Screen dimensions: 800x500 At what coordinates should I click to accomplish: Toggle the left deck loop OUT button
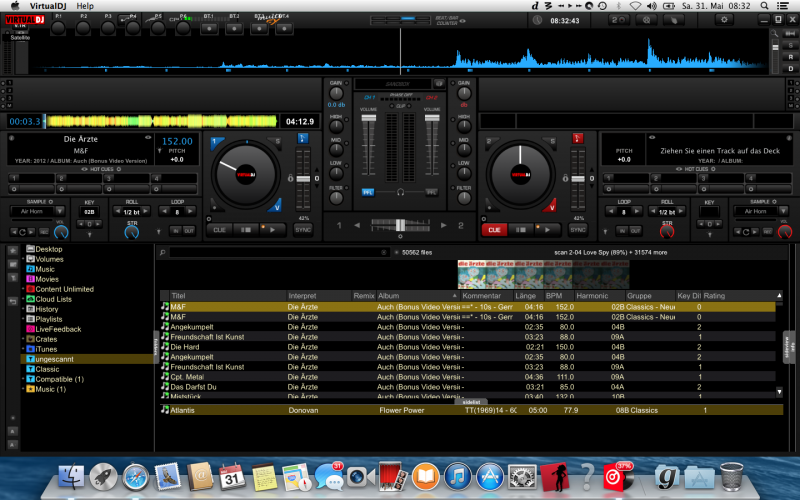189,231
